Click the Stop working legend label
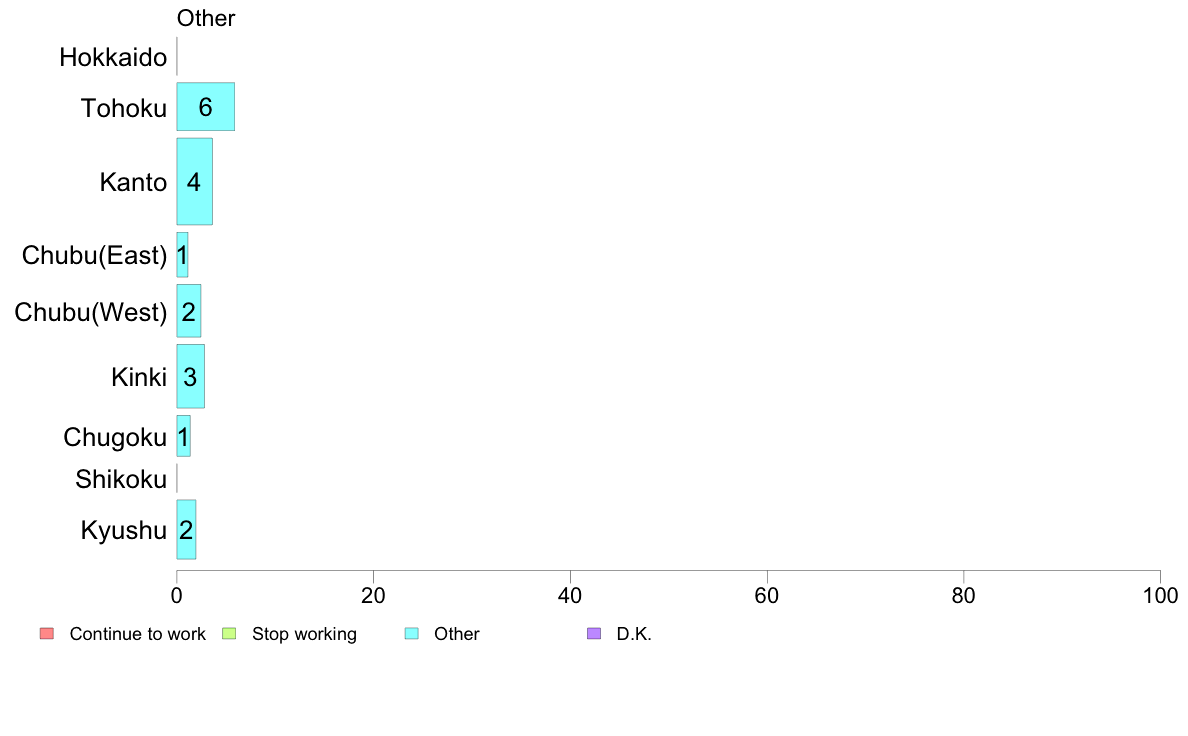This screenshot has height=736, width=1188. [x=305, y=634]
